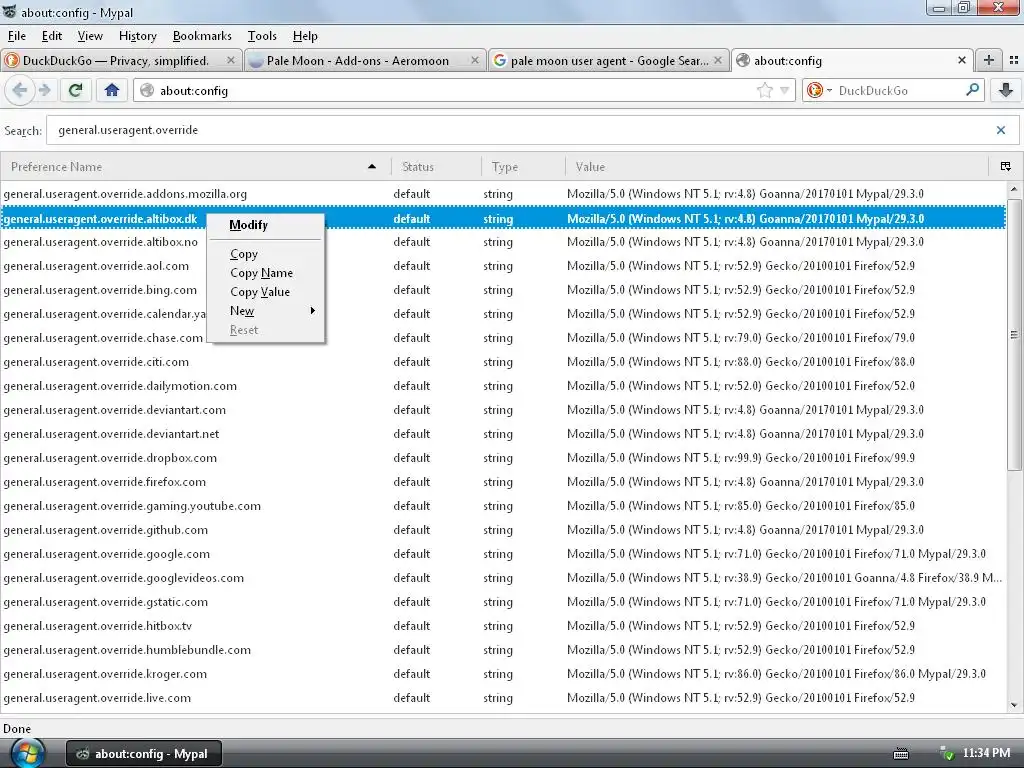Select general.useragent.override.dropbox.com preference

click(503, 458)
